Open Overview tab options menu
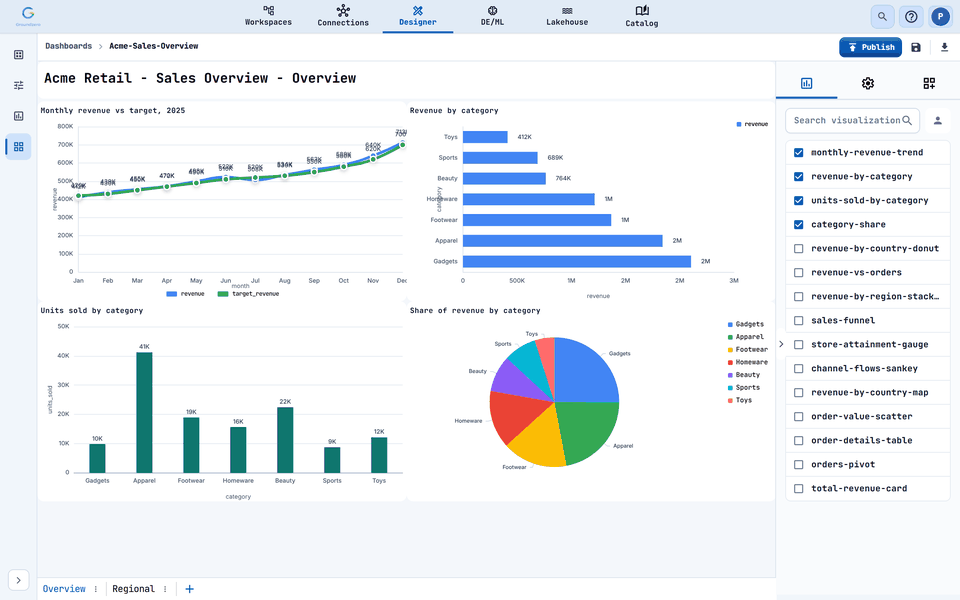960x600 pixels. point(96,589)
